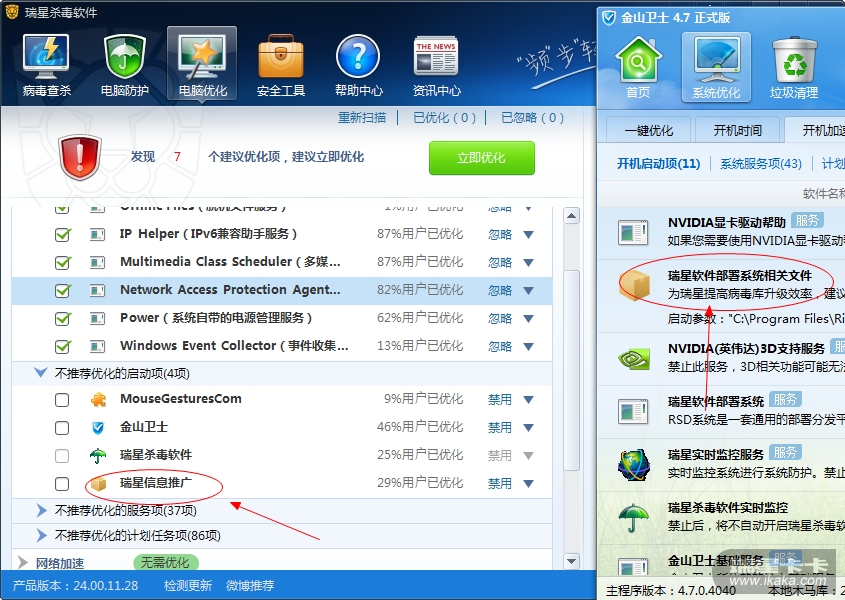Expand the 网络加速 section
This screenshot has height=600, width=845.
[x=23, y=563]
